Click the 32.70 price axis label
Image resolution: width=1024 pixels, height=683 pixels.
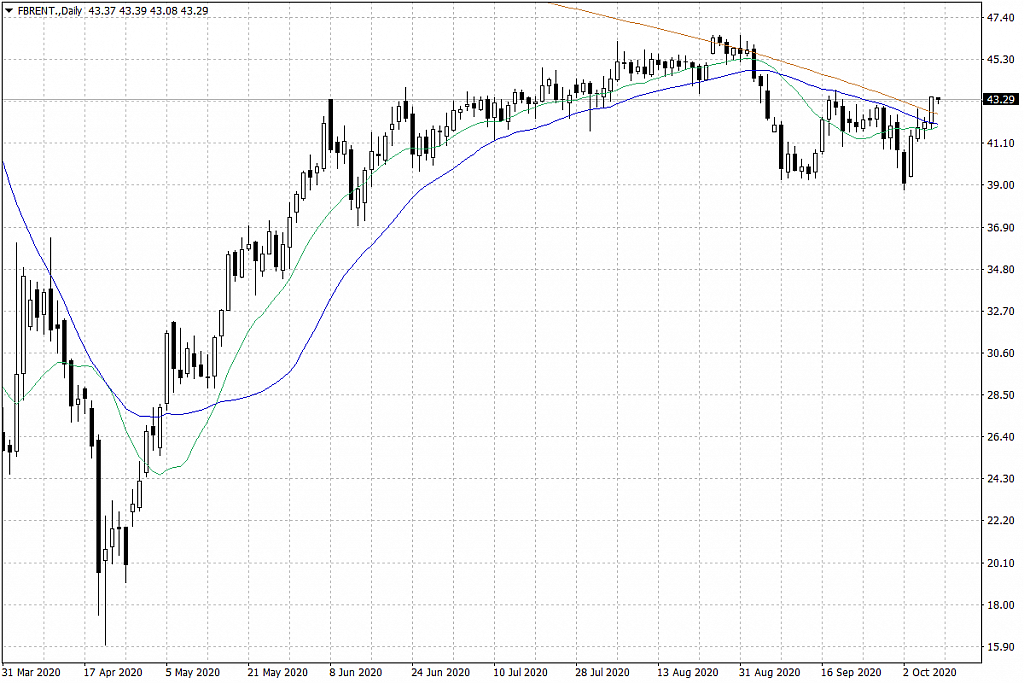[x=1000, y=311]
